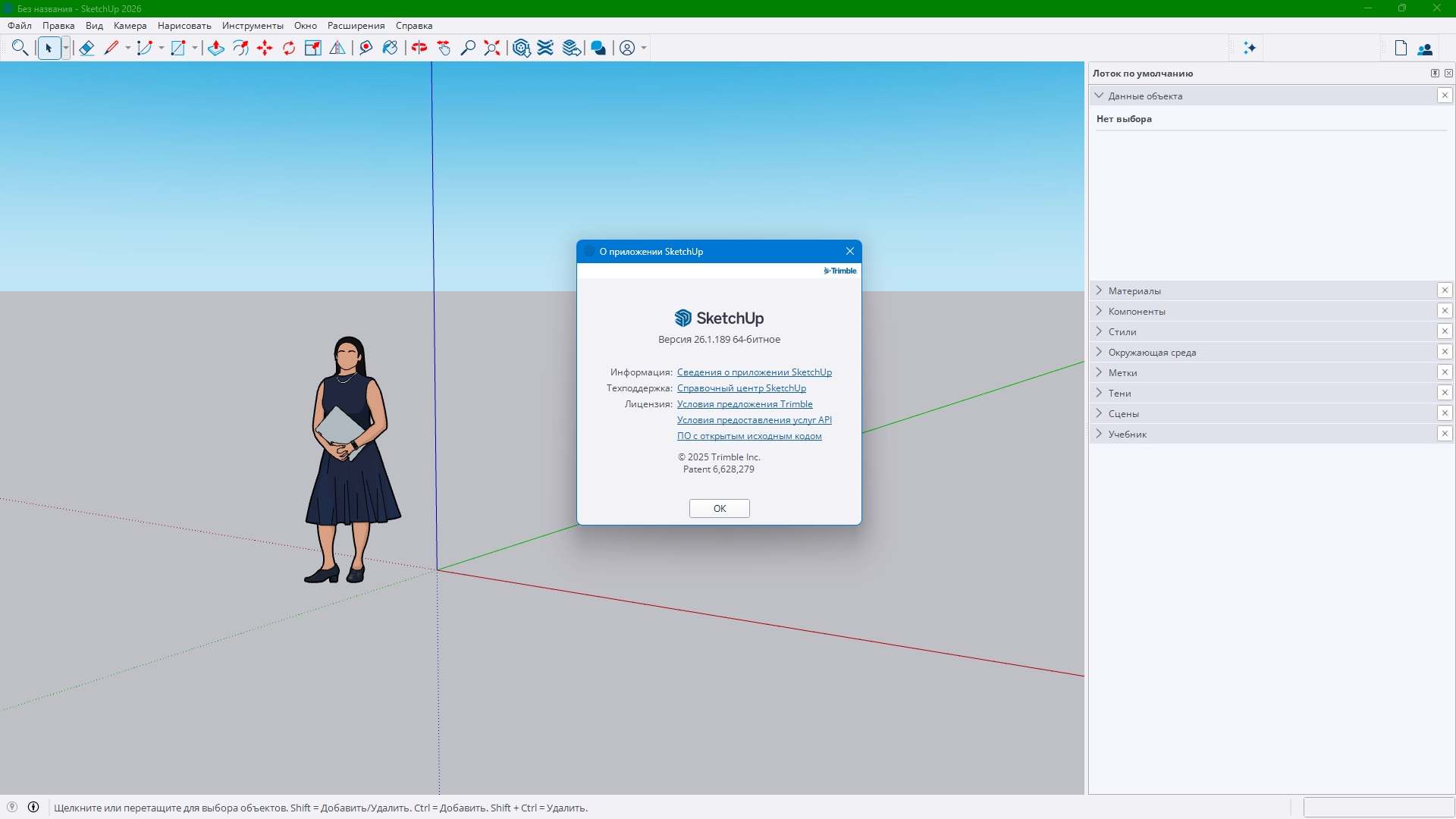
Task: Close the Стили panel with its X
Action: coord(1445,331)
